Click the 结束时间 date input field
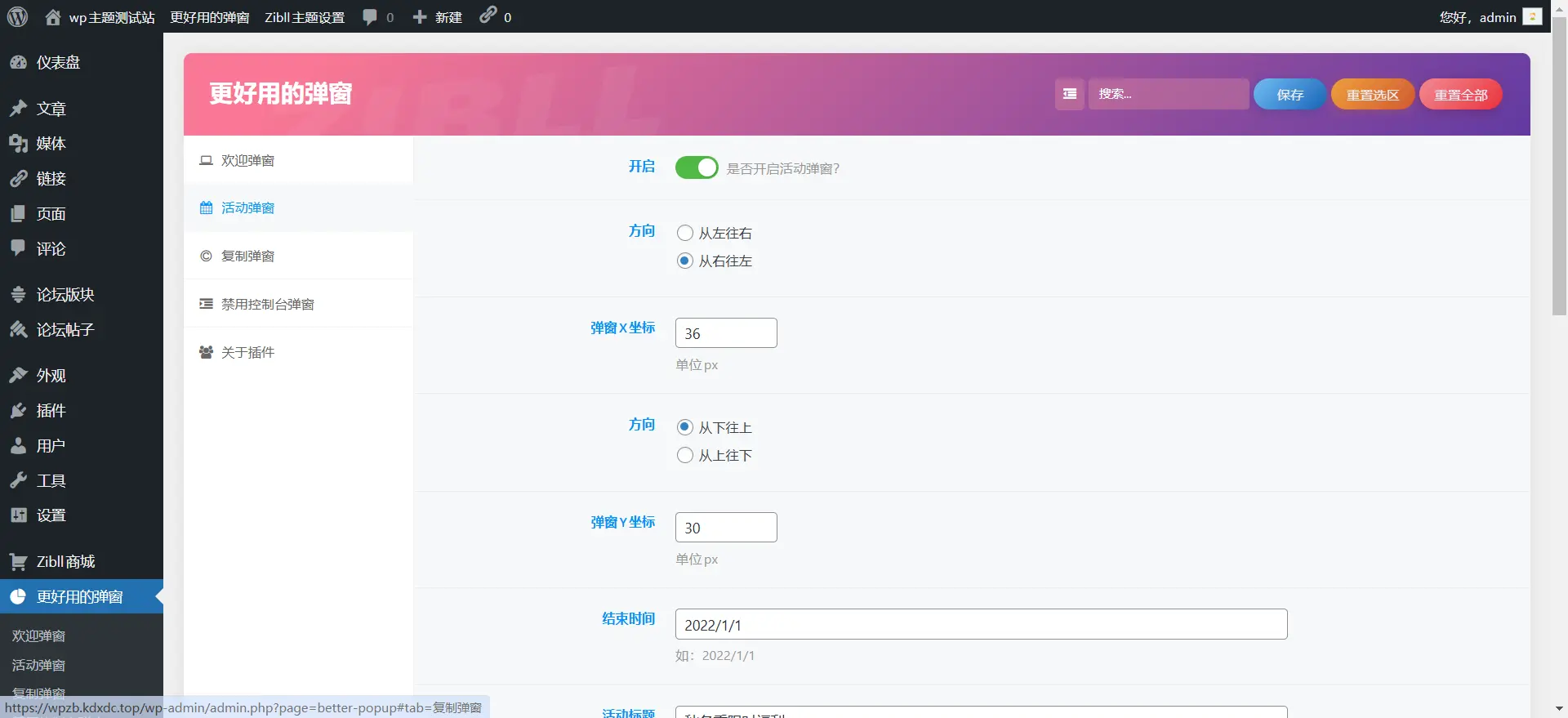The width and height of the screenshot is (1568, 718). pos(981,625)
